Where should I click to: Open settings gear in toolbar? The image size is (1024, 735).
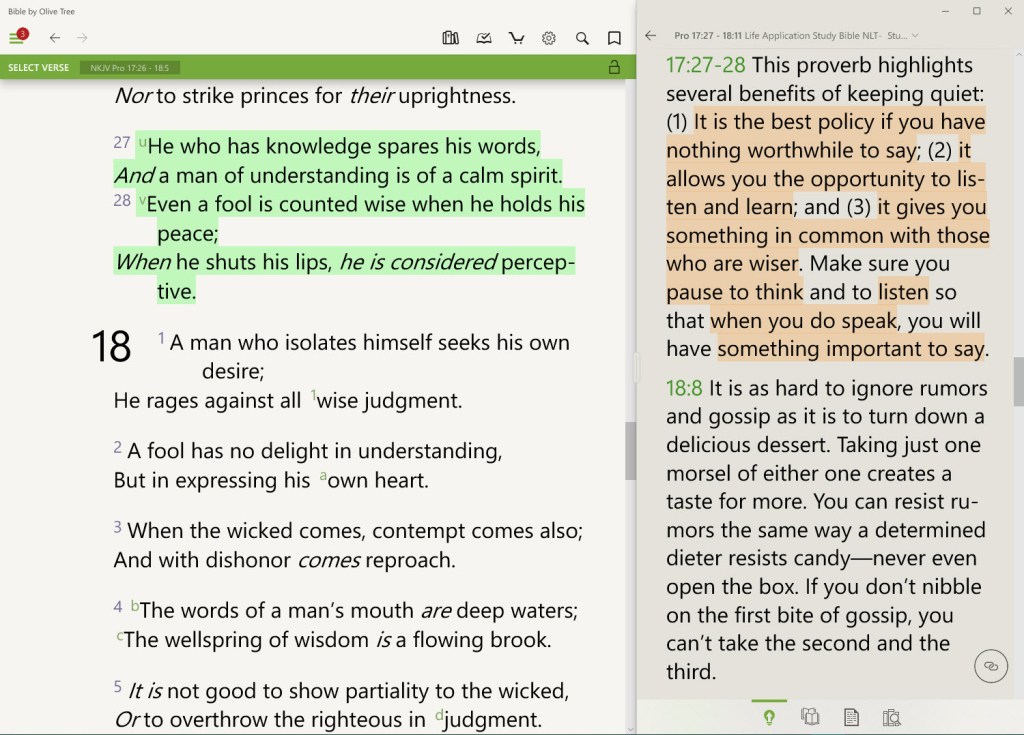(x=549, y=38)
